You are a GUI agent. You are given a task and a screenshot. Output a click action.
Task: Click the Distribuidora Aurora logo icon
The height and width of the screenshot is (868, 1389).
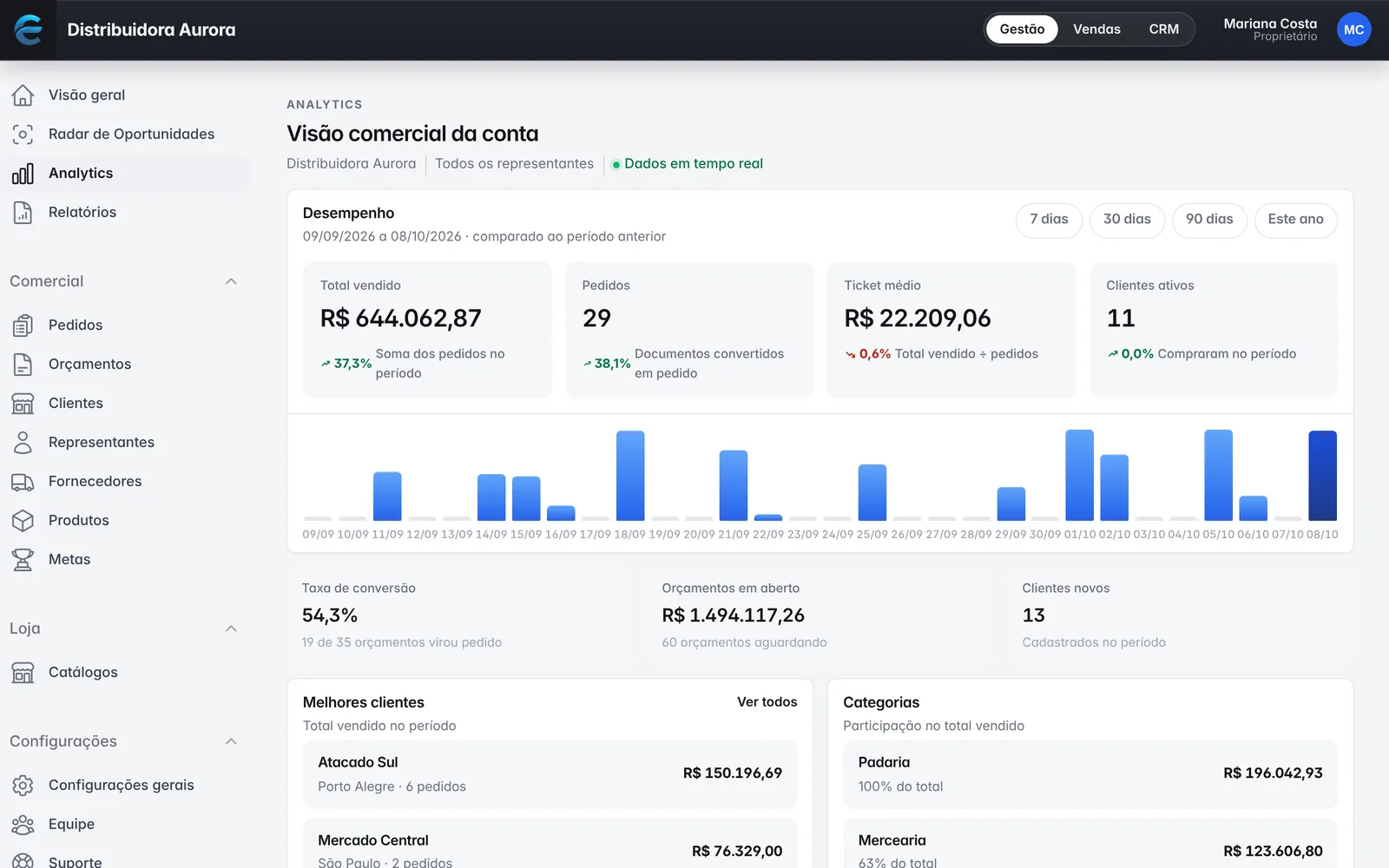click(29, 30)
